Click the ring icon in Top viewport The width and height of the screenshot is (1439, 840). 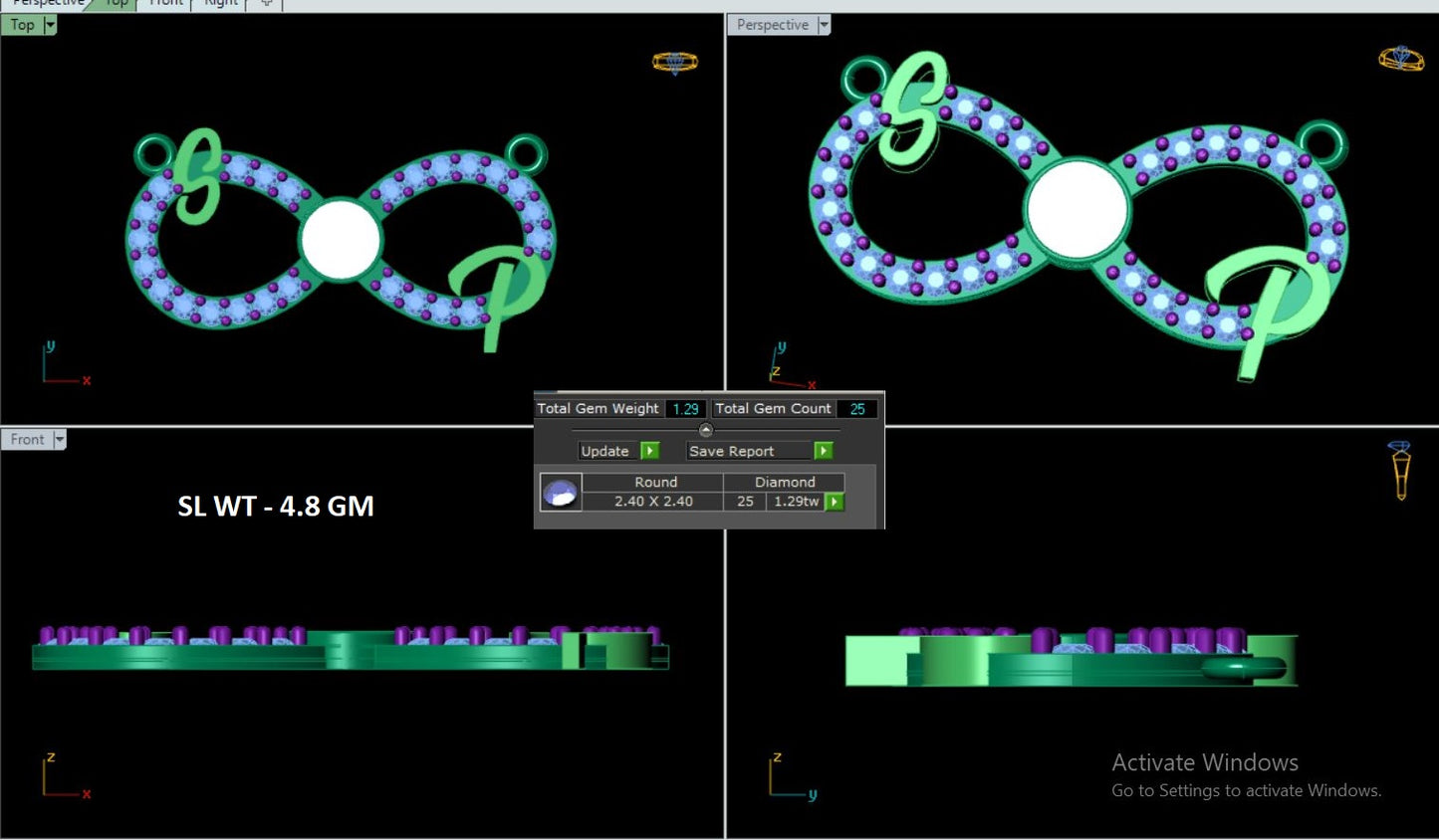(x=674, y=63)
